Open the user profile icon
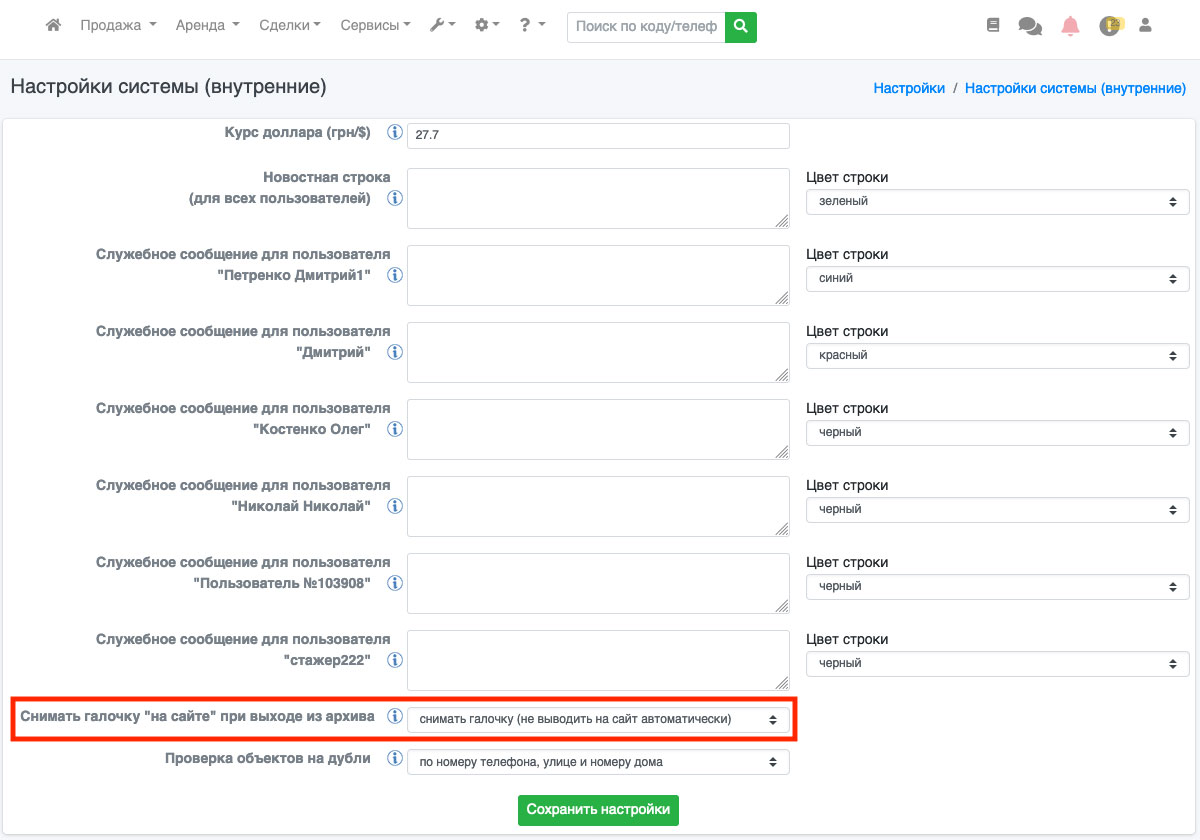 pyautogui.click(x=1146, y=26)
